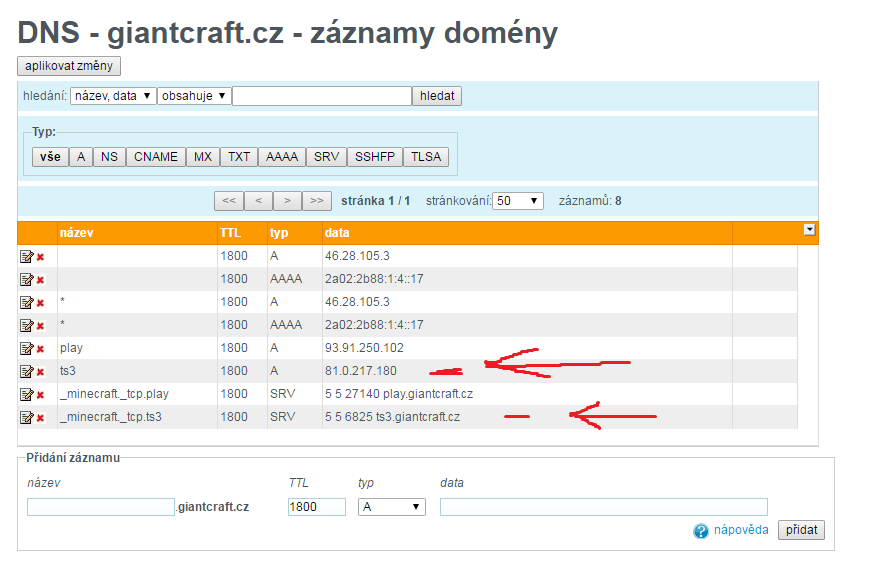This screenshot has width=882, height=567.
Task: Click the 'přidat' button
Action: 802,530
